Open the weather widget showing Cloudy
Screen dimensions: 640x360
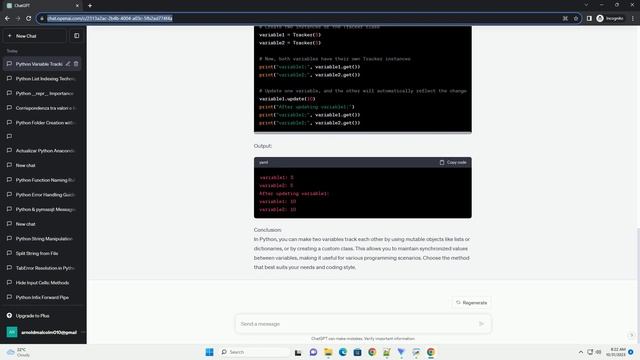(18, 352)
